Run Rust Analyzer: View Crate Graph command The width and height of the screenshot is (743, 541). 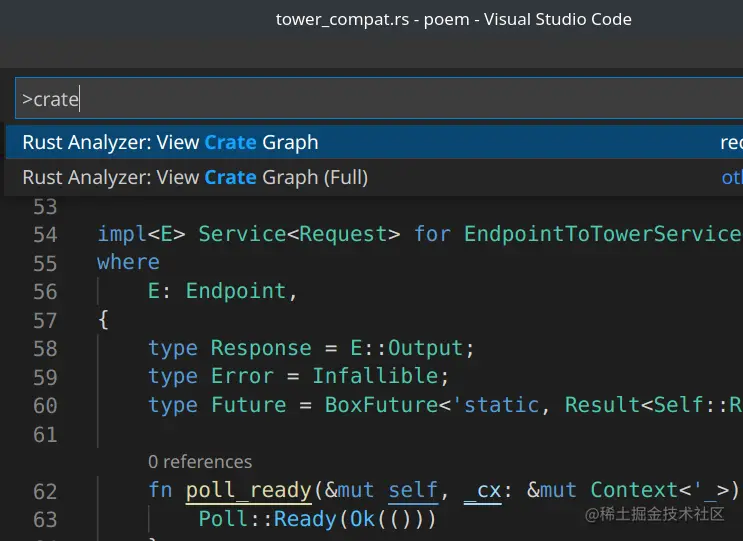pos(170,143)
